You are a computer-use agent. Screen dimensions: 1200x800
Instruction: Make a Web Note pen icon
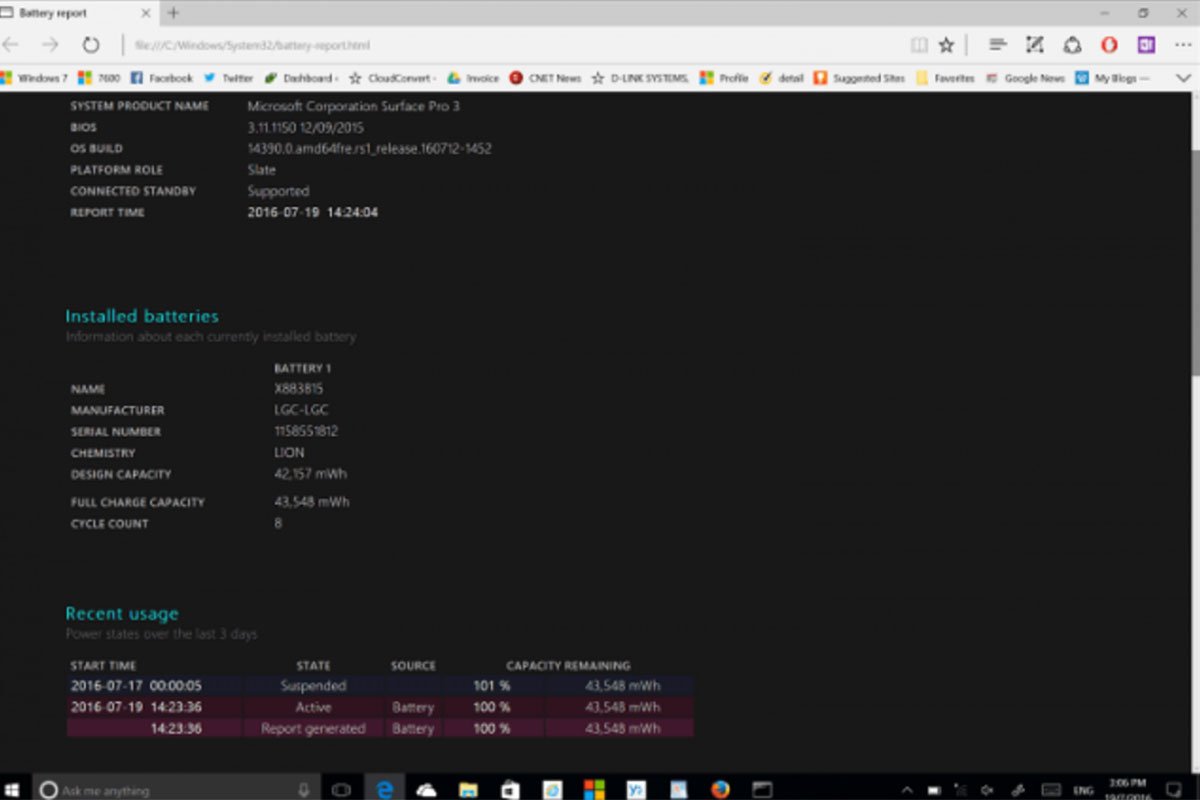pos(1035,45)
